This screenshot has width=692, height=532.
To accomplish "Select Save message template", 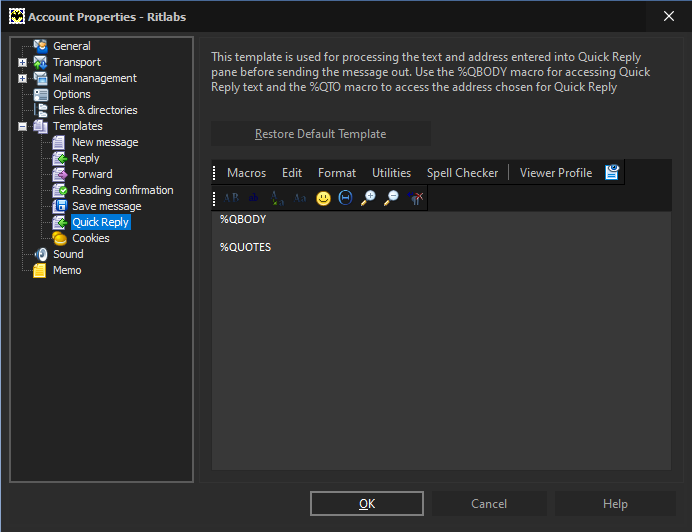I will pos(106,206).
